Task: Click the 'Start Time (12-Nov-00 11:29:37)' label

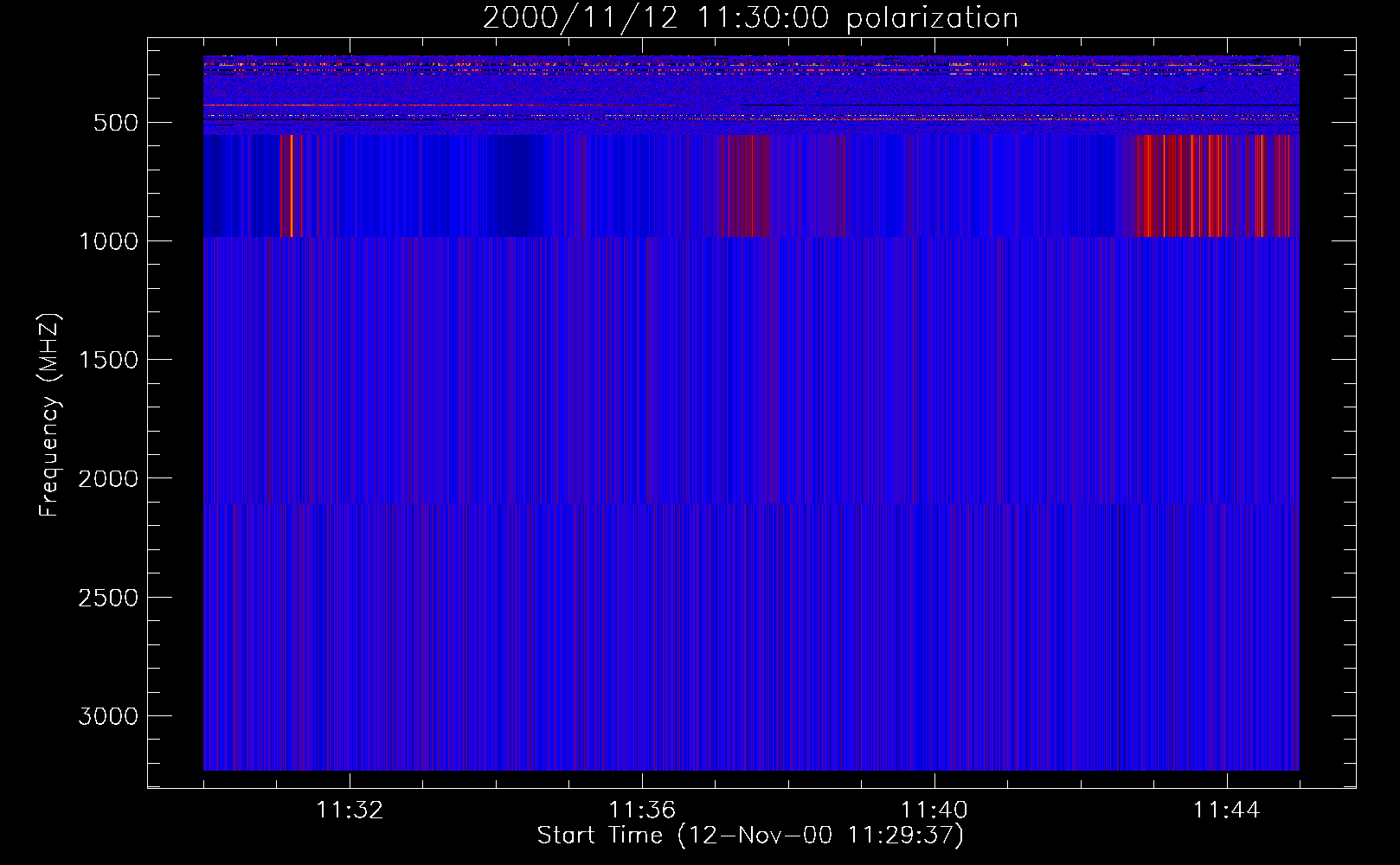Action: (x=750, y=836)
